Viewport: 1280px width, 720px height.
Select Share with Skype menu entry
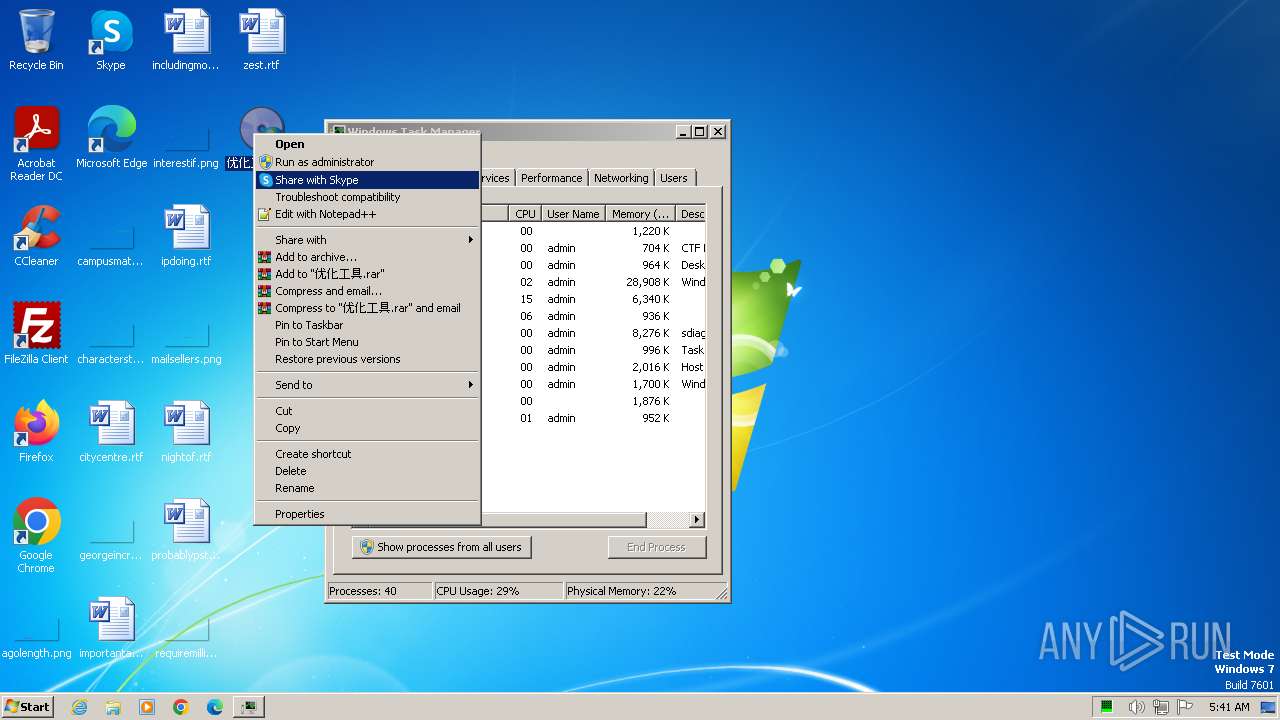click(368, 180)
